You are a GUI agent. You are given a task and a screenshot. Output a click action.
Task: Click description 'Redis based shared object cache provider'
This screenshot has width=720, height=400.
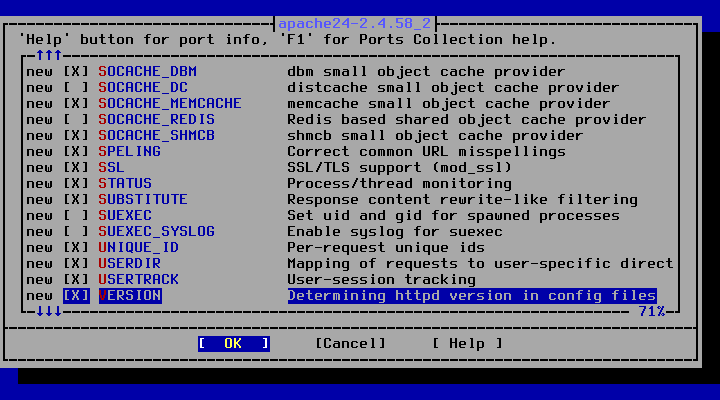(x=467, y=120)
